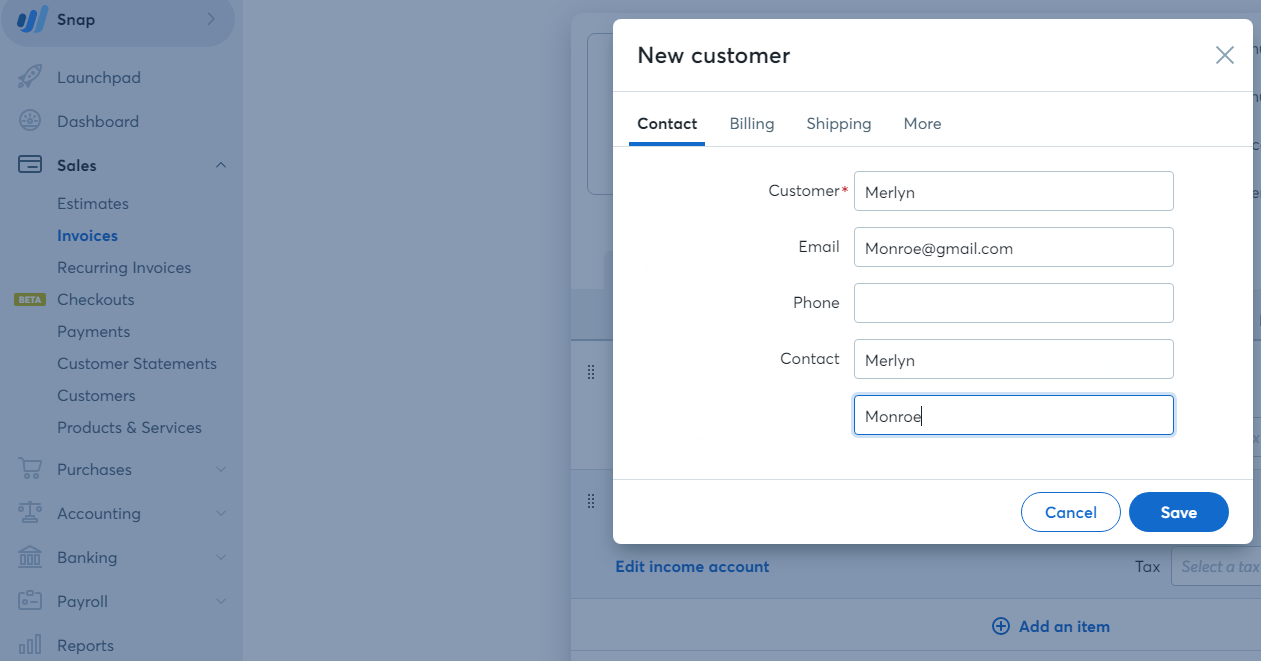Expand the Payroll section
1261x661 pixels.
(221, 601)
